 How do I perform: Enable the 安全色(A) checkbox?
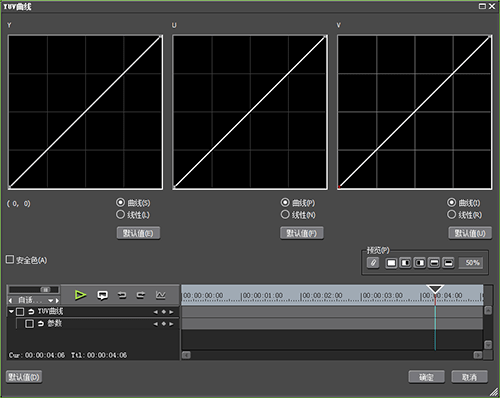10,259
